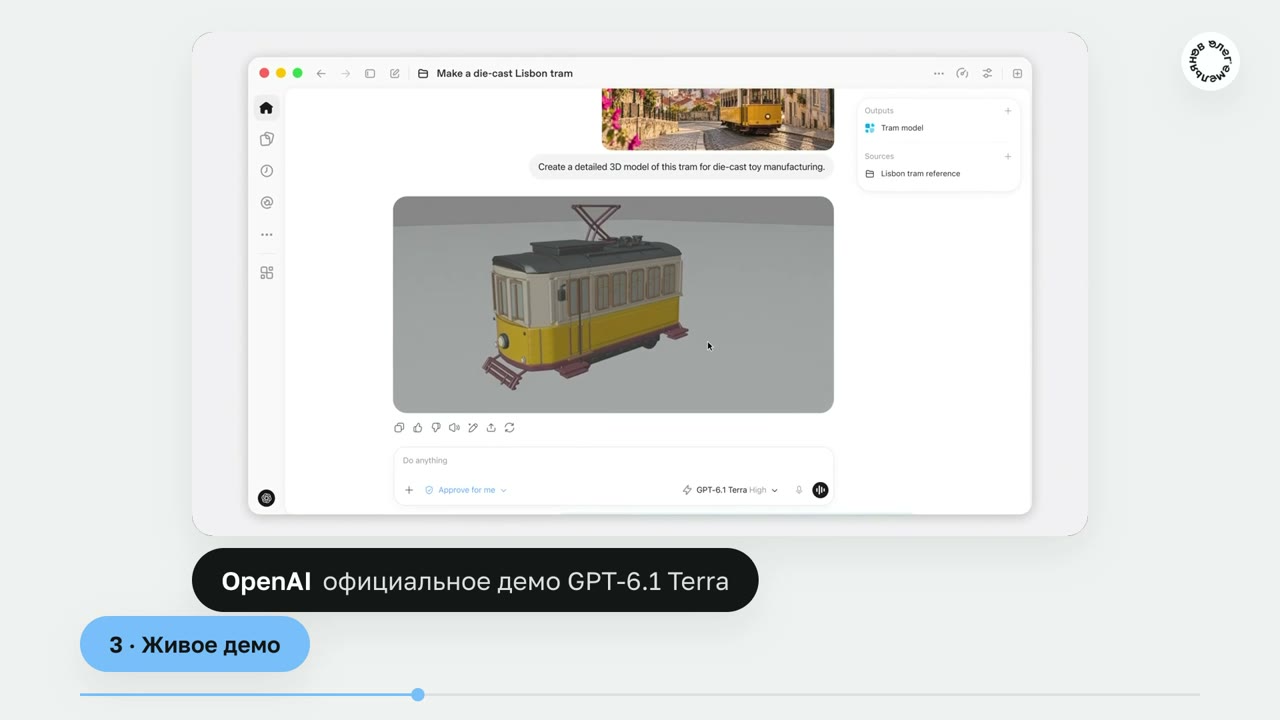Open the sliders settings icon in the title bar
The width and height of the screenshot is (1280, 720).
(987, 73)
